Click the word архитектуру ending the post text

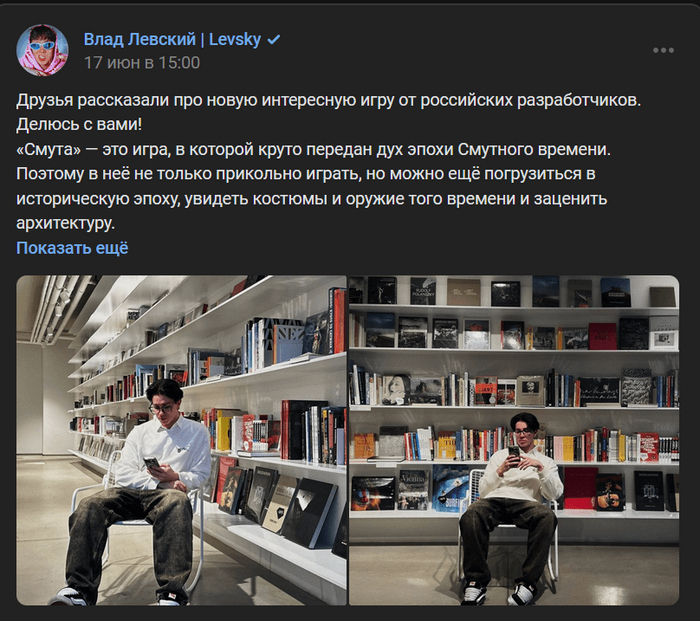(66, 223)
